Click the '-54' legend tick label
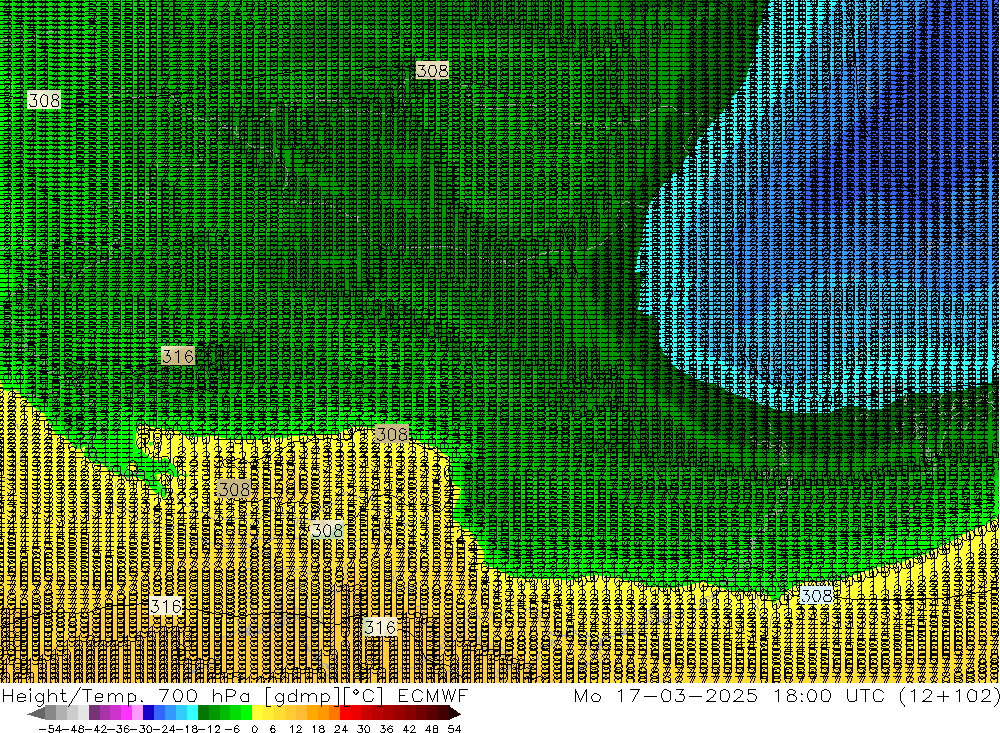Screen dimensions: 1000x733 point(50,729)
